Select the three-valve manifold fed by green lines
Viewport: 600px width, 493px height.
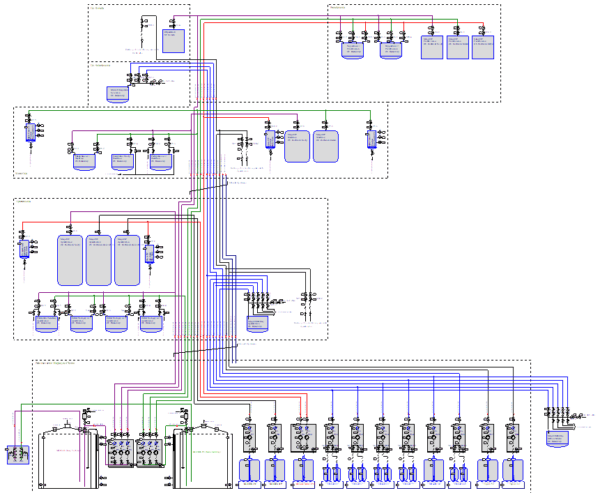click(x=150, y=453)
